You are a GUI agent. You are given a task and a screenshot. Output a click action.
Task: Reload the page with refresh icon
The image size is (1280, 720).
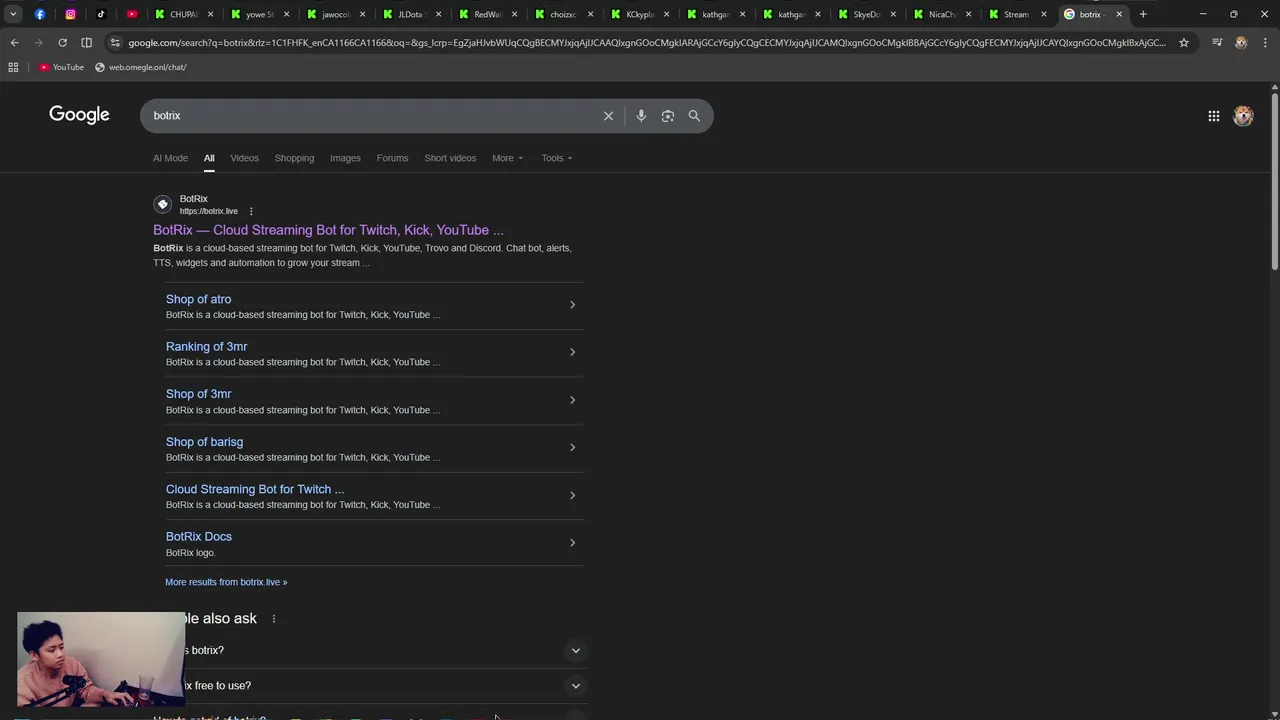(x=62, y=43)
